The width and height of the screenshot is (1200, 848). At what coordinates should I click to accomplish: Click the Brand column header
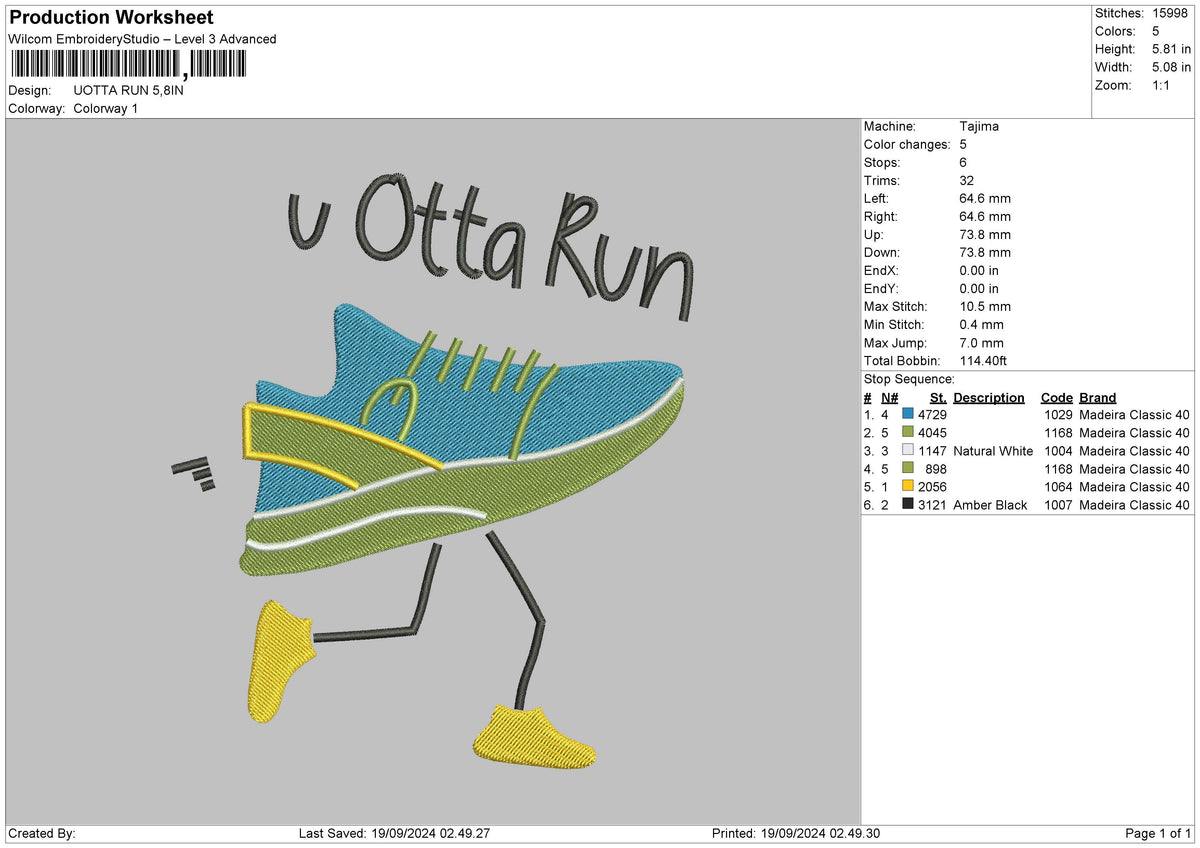(1098, 397)
